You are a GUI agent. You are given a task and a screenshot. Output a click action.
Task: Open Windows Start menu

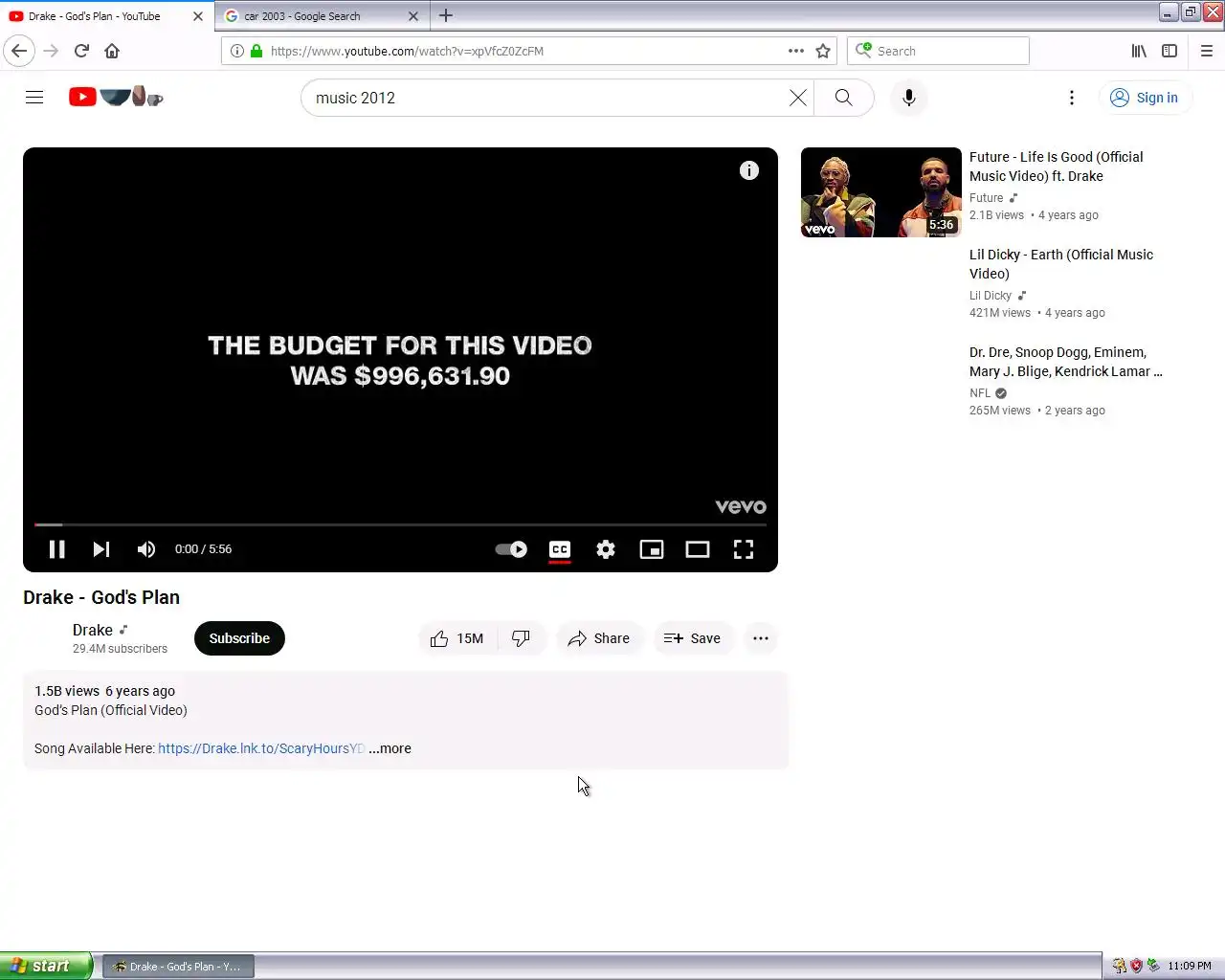(x=46, y=966)
